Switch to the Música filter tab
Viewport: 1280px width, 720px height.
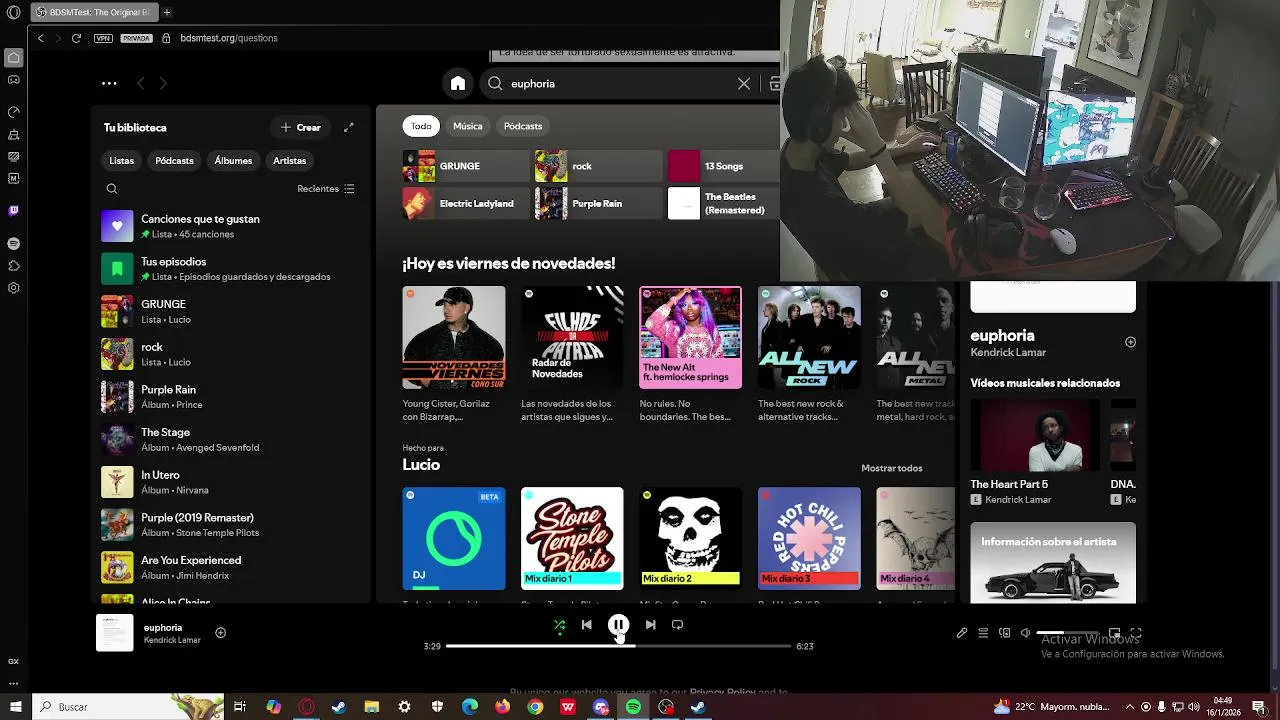[468, 126]
